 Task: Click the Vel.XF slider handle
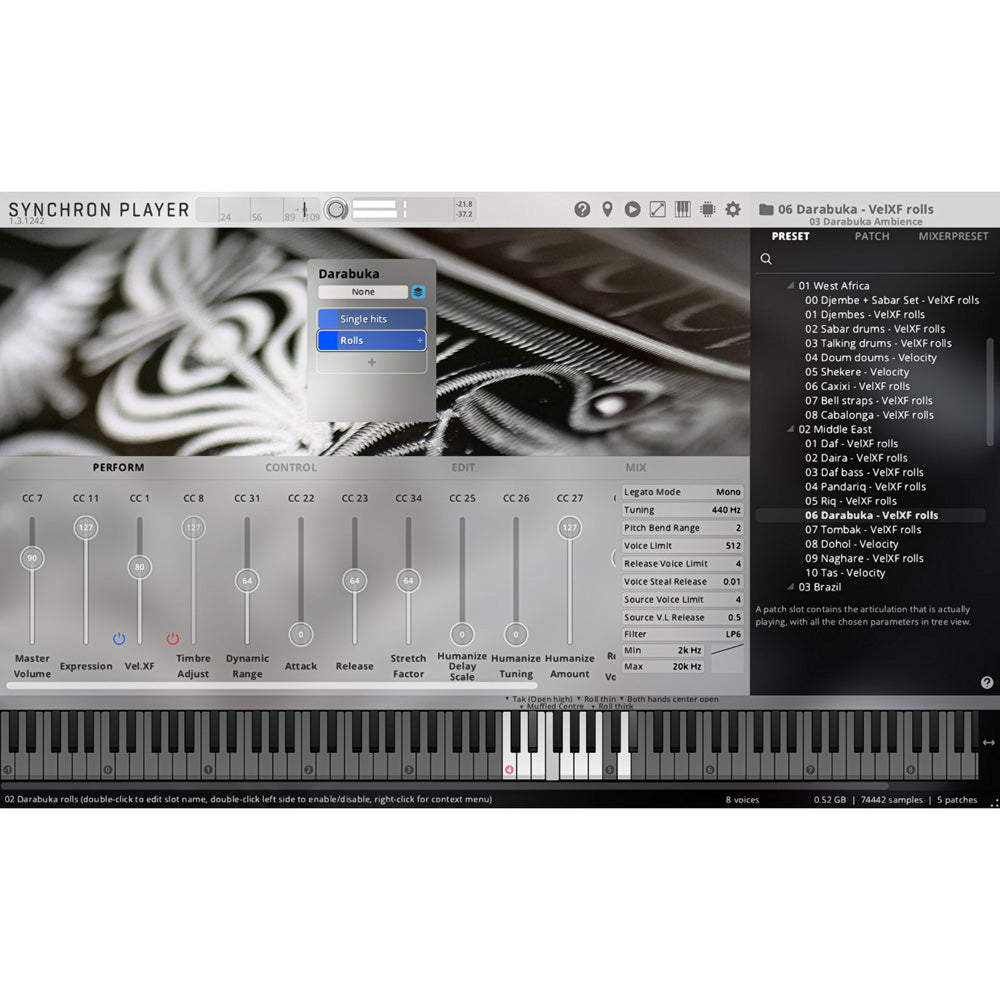[140, 567]
